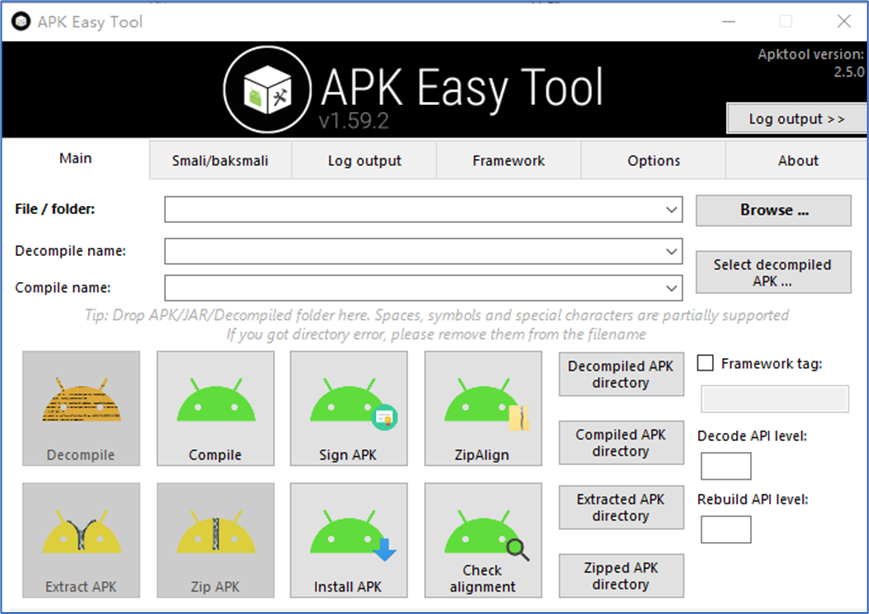Click the Install APK icon button
The image size is (869, 614).
coord(349,540)
